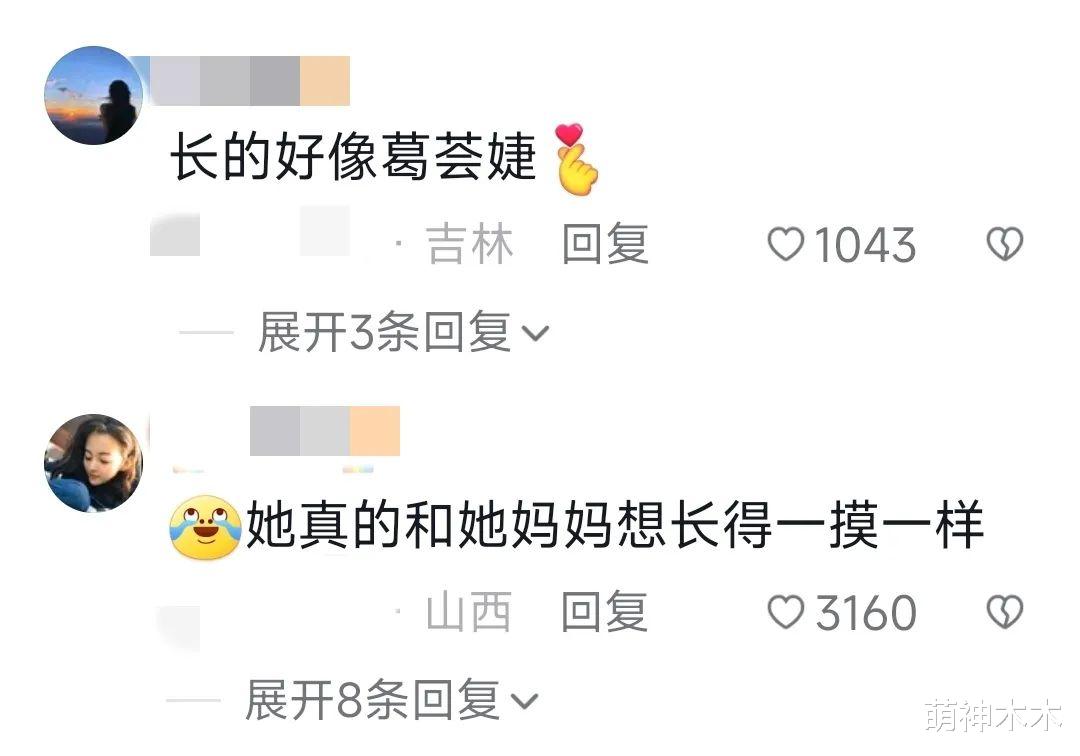The width and height of the screenshot is (1080, 756).
Task: Dislike the Shanxi user's comment
Action: click(x=1005, y=612)
